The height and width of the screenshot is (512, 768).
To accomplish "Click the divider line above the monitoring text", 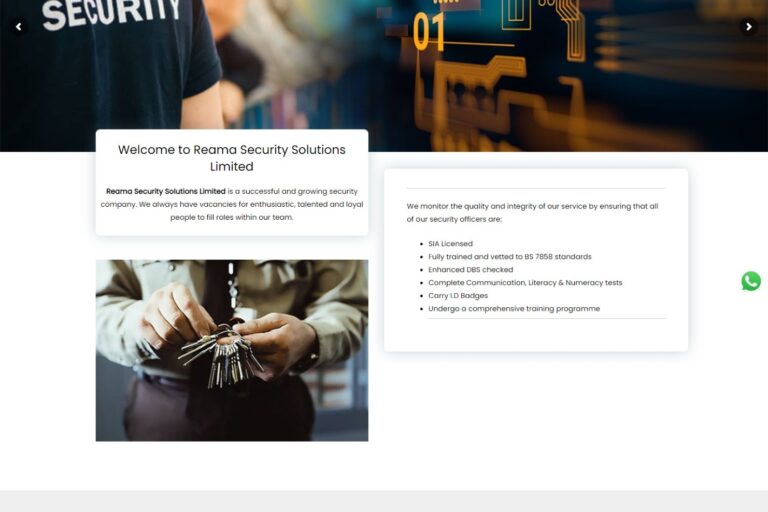I will (x=536, y=188).
